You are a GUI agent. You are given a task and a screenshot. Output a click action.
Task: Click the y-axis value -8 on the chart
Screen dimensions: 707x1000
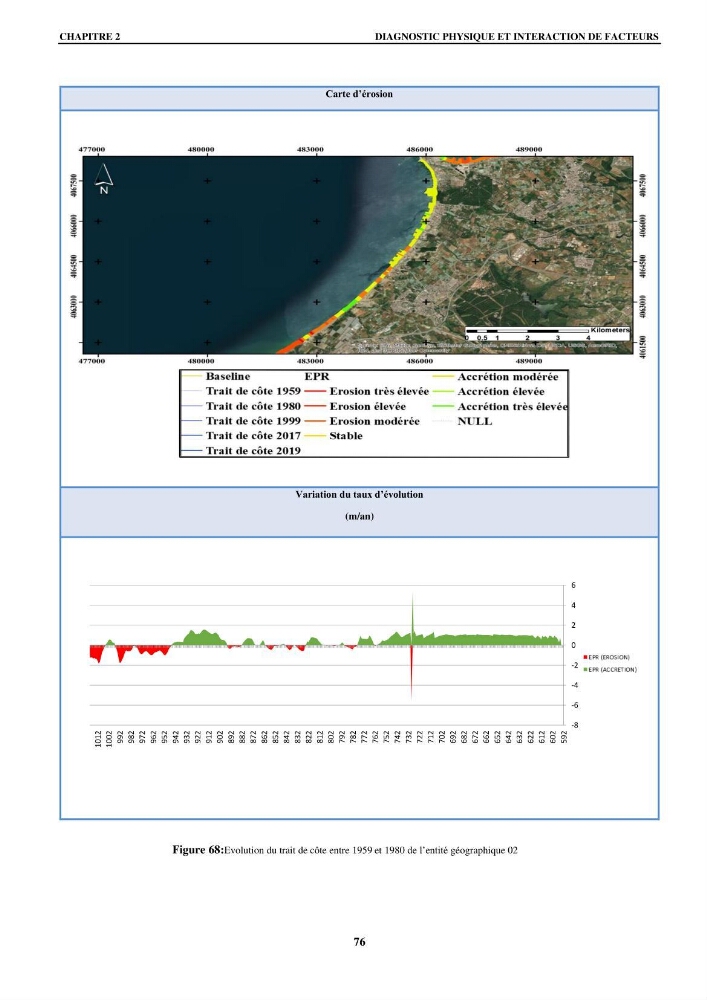(574, 725)
